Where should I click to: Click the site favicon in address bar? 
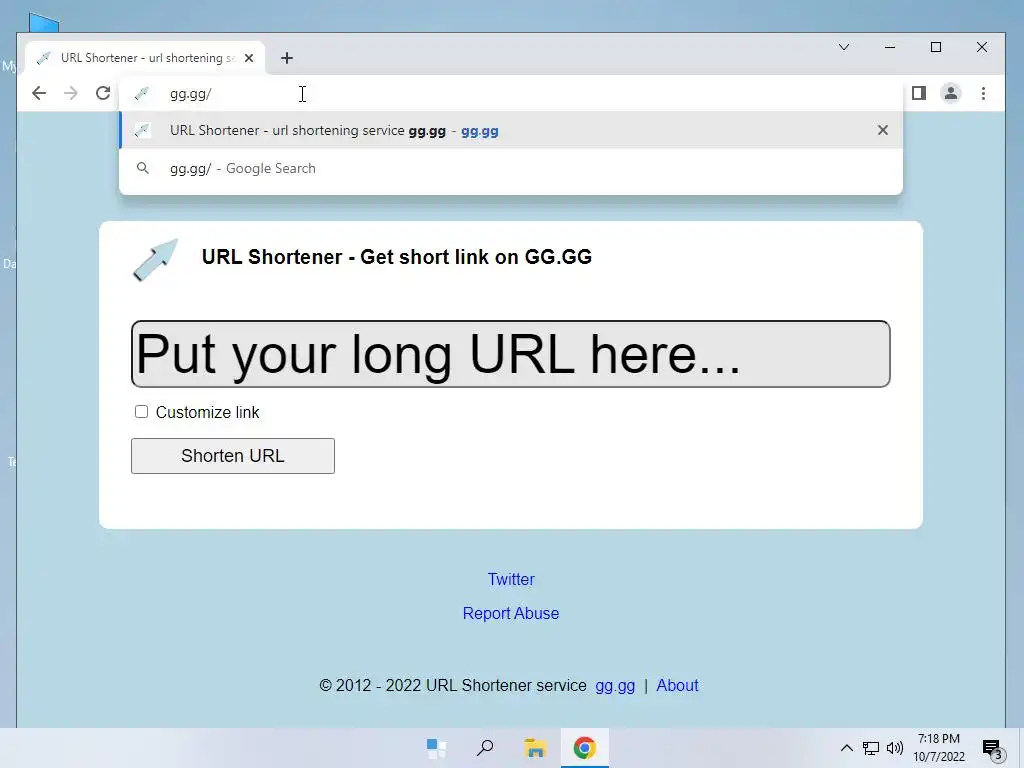(x=142, y=94)
